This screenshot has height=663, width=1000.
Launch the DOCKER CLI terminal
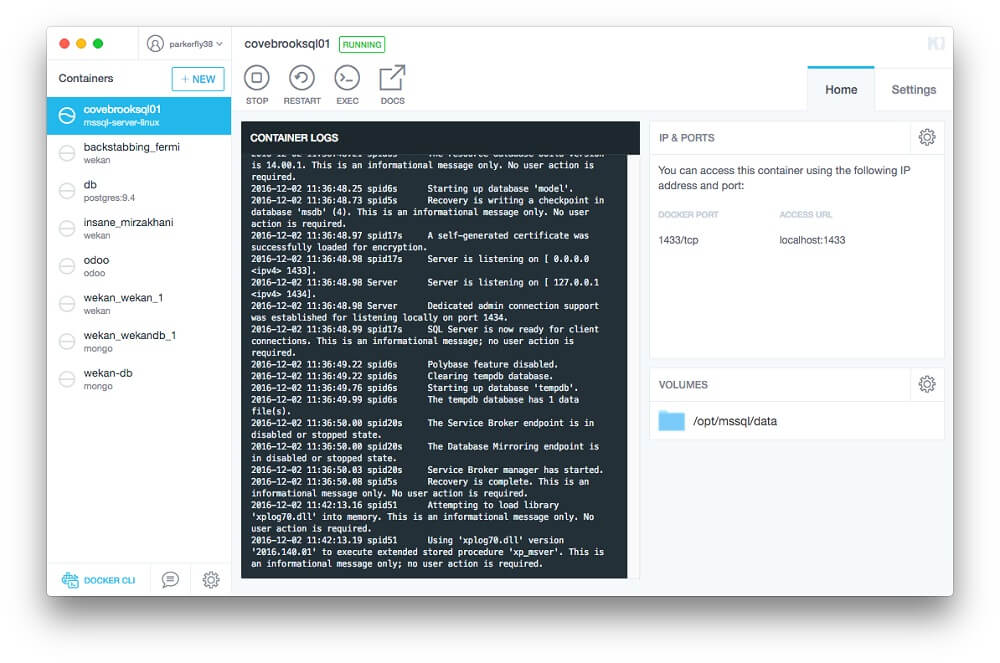tap(100, 580)
